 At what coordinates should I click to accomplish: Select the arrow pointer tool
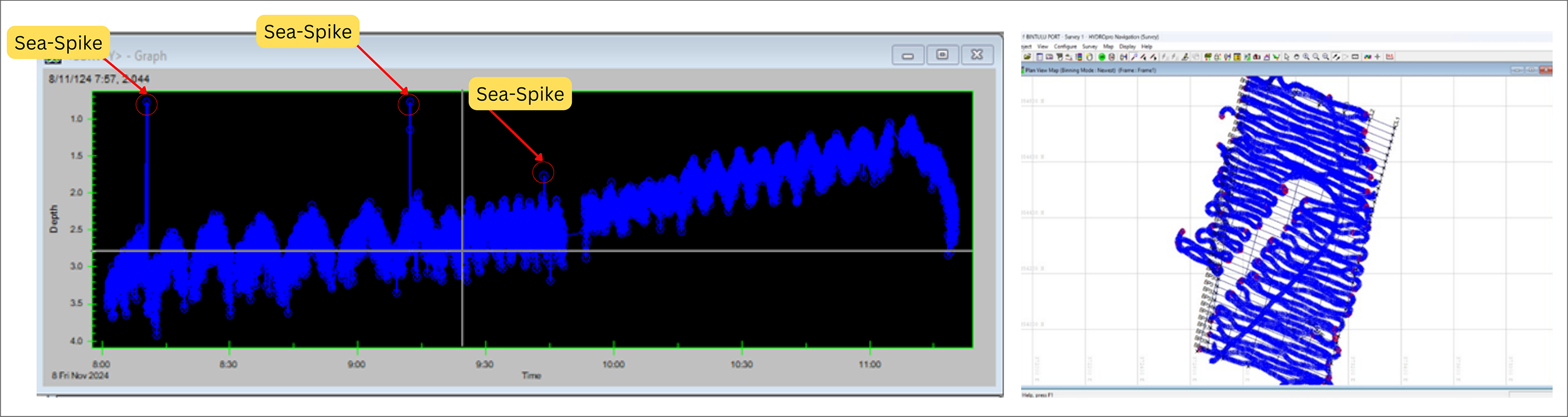pyautogui.click(x=1287, y=57)
